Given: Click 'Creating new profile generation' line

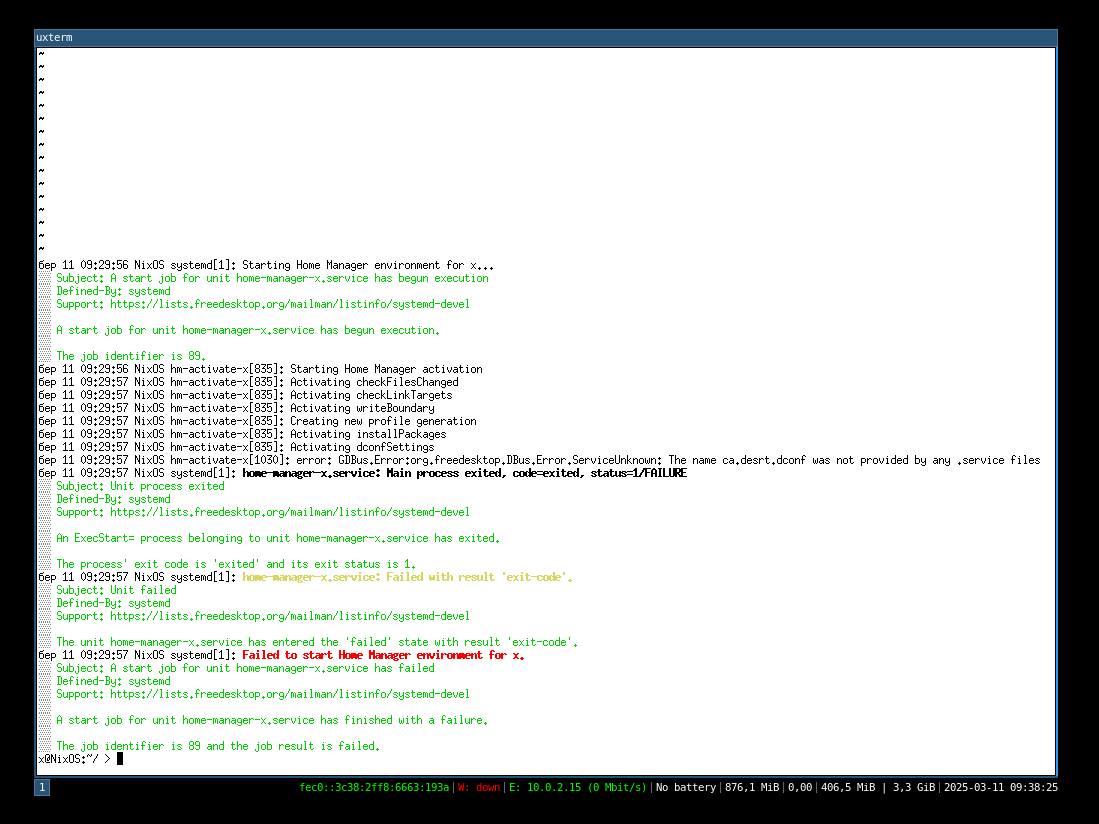Looking at the screenshot, I should click(x=257, y=421).
